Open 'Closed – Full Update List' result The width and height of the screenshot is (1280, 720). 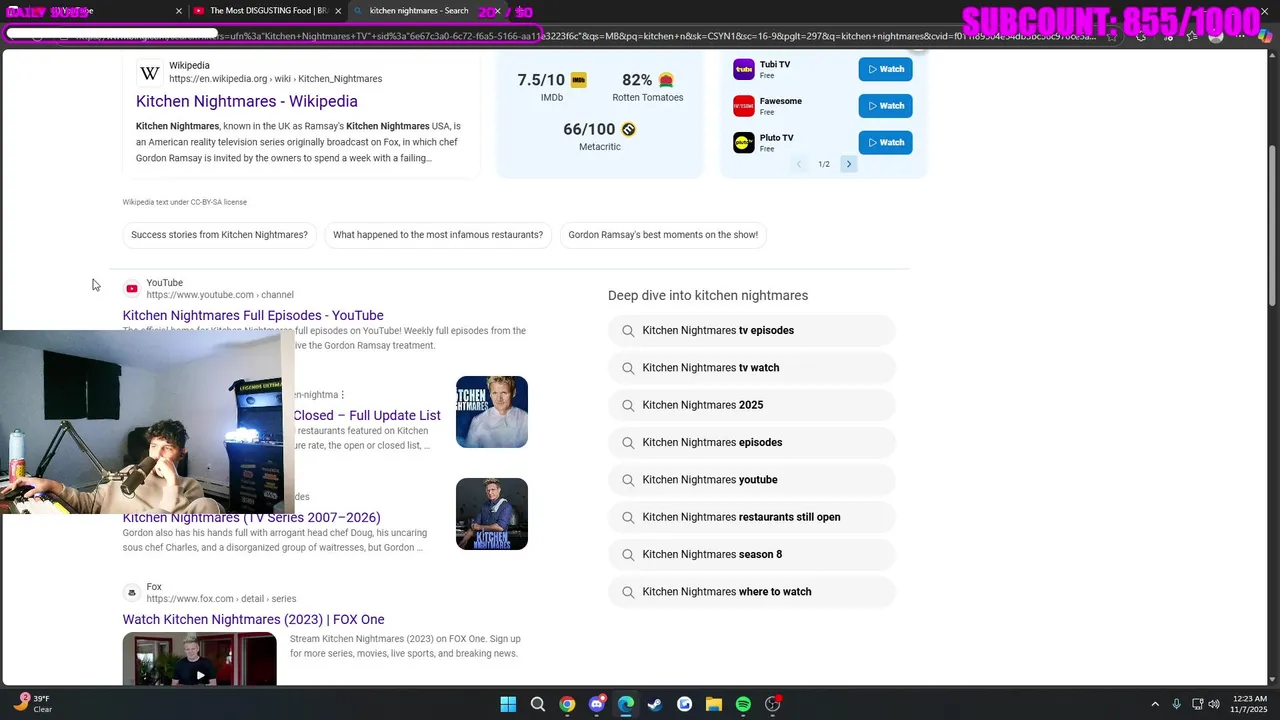(x=366, y=415)
